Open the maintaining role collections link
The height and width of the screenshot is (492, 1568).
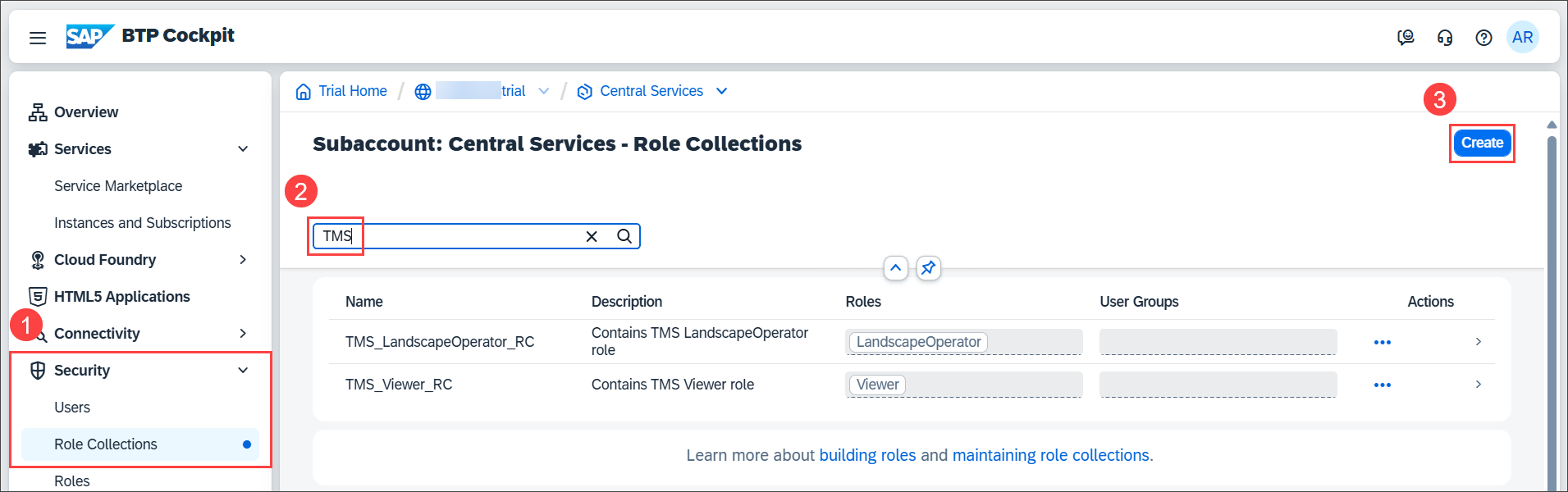pyautogui.click(x=1051, y=455)
